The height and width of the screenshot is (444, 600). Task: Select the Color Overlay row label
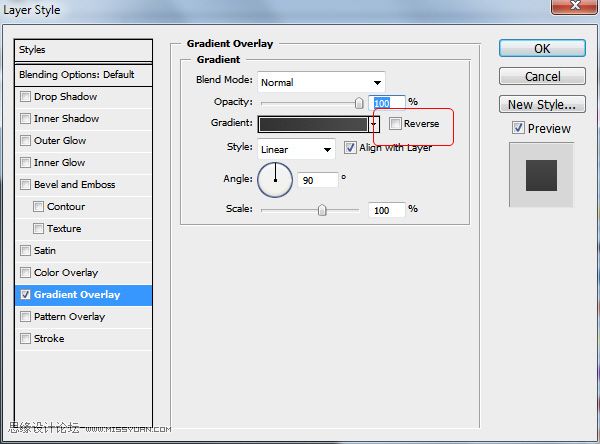click(66, 273)
